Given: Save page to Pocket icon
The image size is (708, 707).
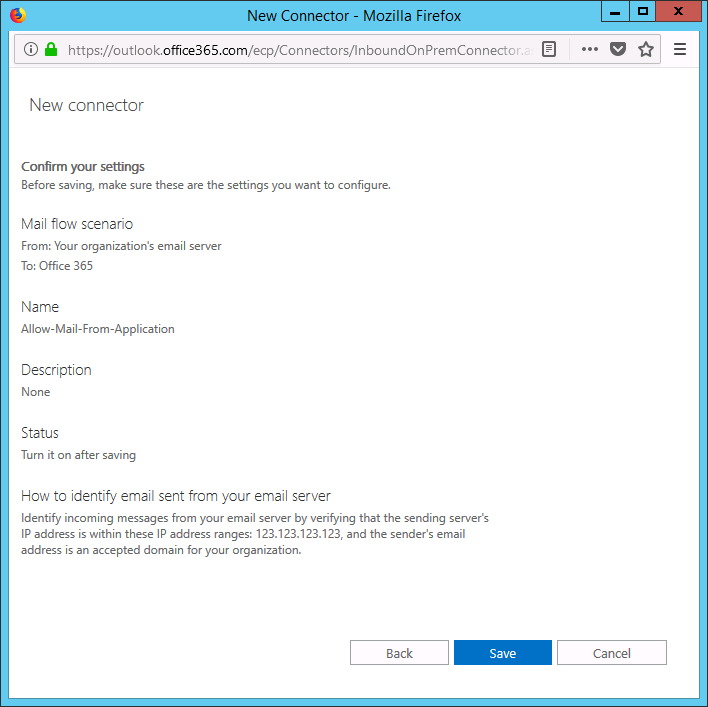Looking at the screenshot, I should [618, 49].
